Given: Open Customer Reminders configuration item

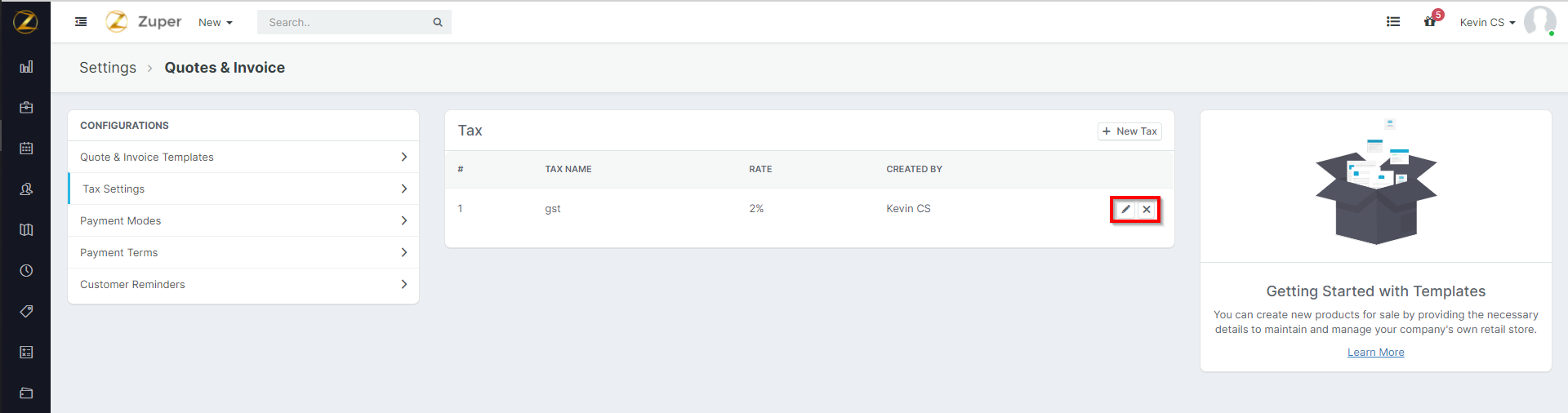Looking at the screenshot, I should pos(132,284).
